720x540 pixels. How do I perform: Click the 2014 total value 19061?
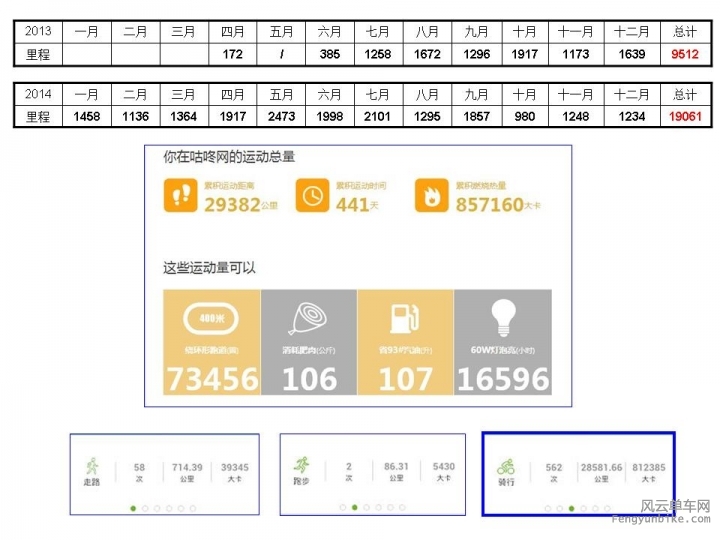(685, 117)
